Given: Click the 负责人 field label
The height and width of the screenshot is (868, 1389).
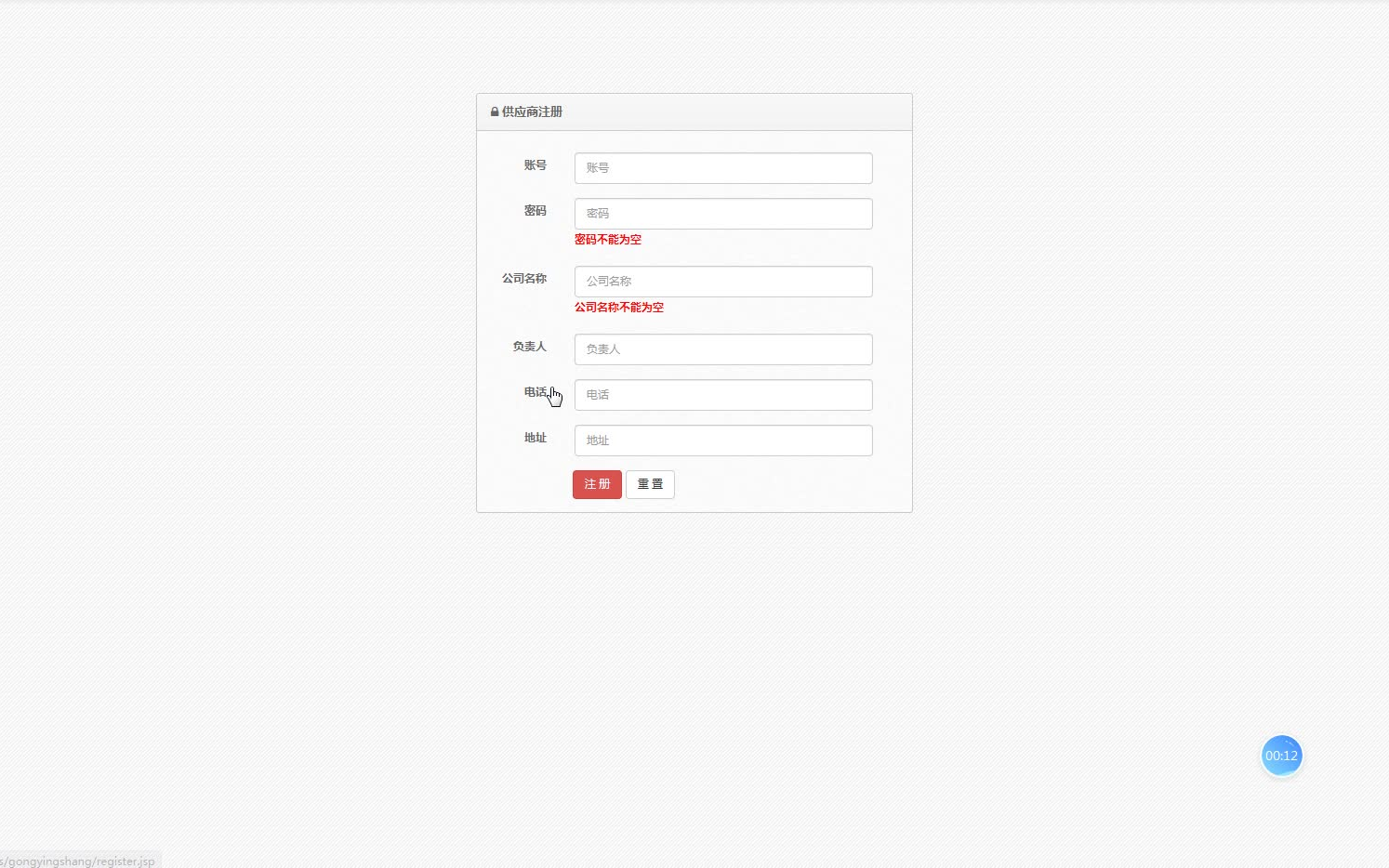Looking at the screenshot, I should click(x=530, y=347).
